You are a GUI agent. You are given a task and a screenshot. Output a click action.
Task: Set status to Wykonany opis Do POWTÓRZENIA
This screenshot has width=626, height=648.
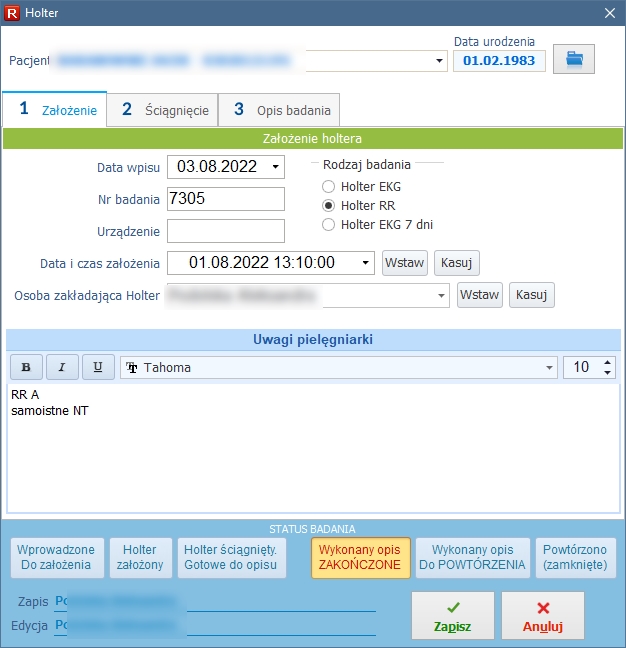(472, 557)
